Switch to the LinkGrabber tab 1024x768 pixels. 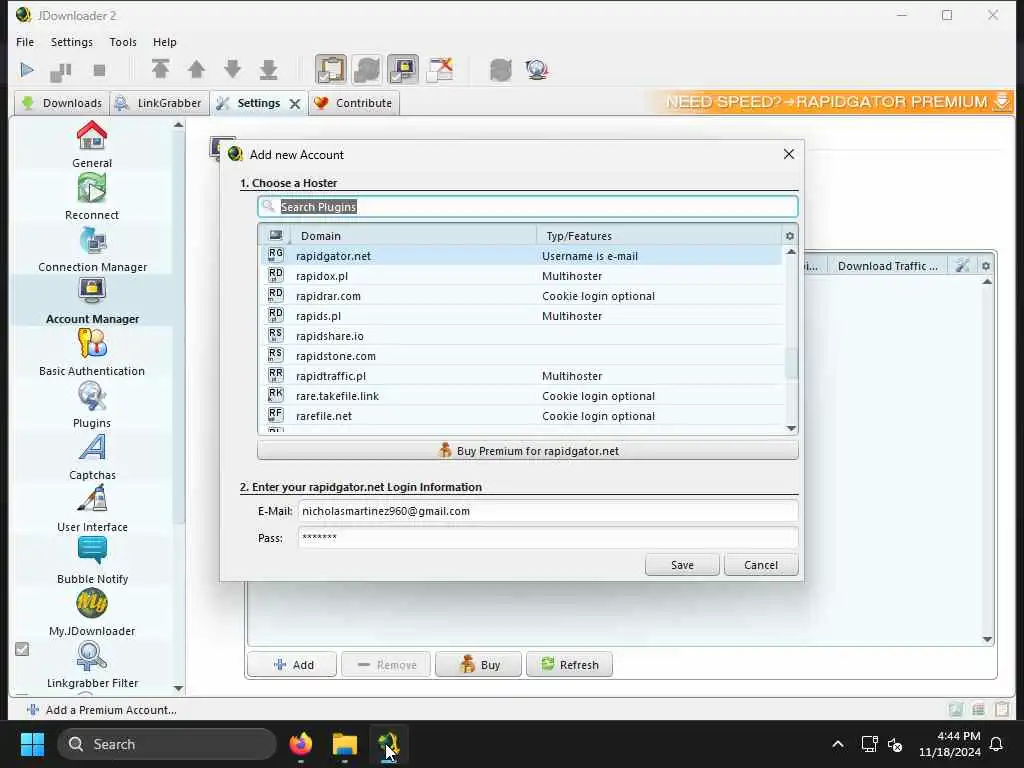(159, 103)
